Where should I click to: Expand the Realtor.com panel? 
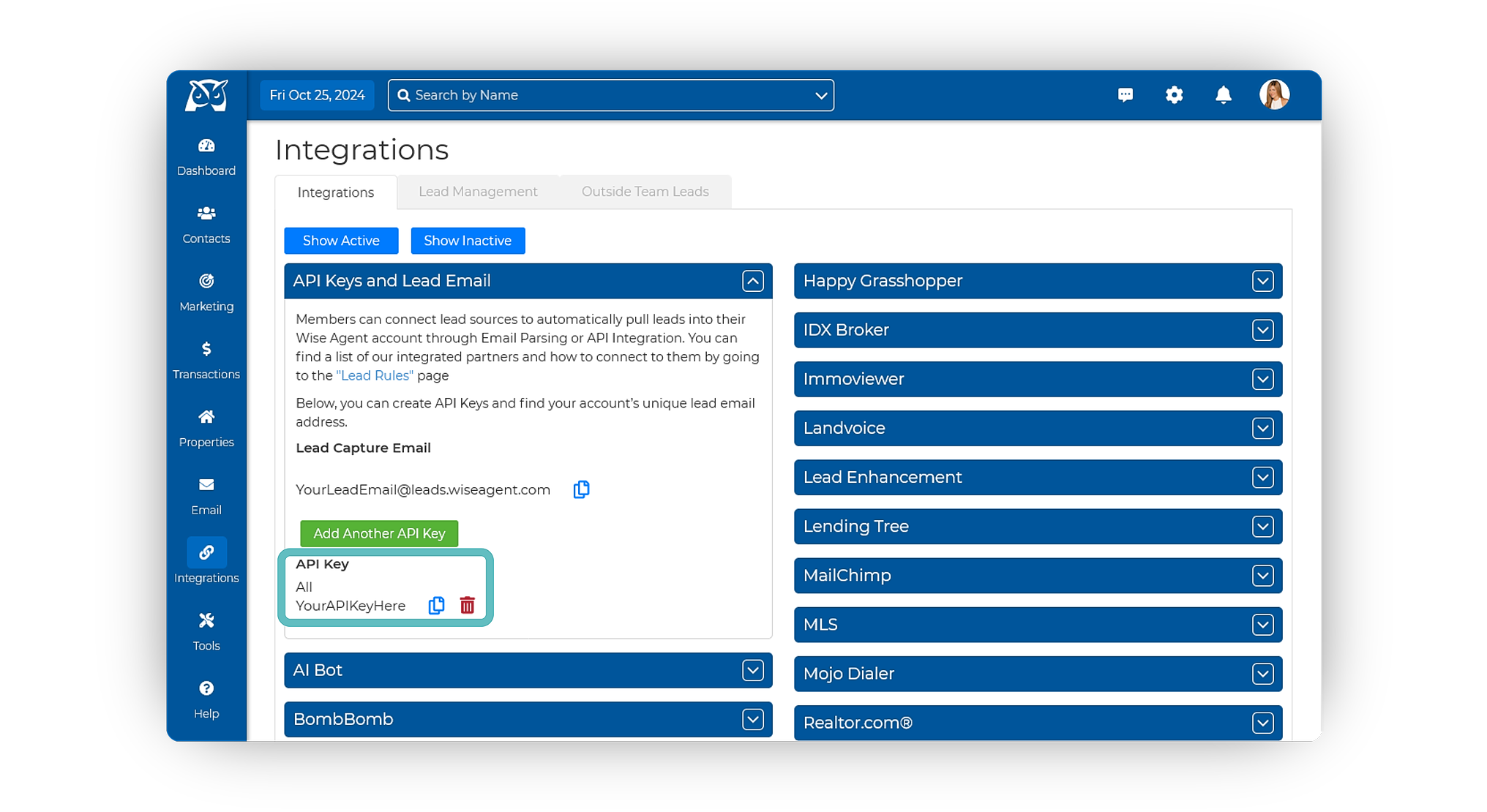click(1263, 723)
